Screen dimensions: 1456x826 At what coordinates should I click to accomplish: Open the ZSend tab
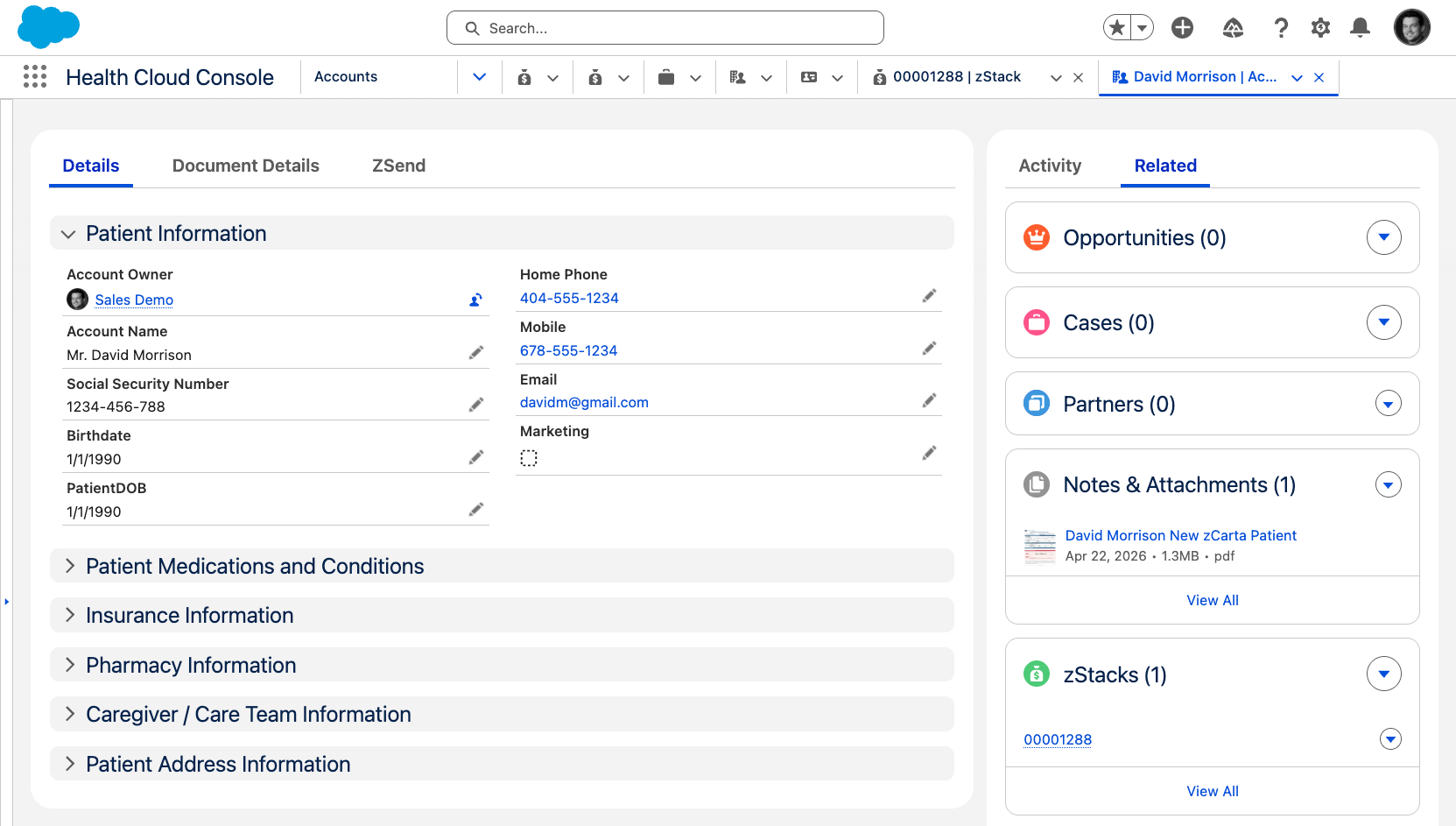(x=399, y=166)
